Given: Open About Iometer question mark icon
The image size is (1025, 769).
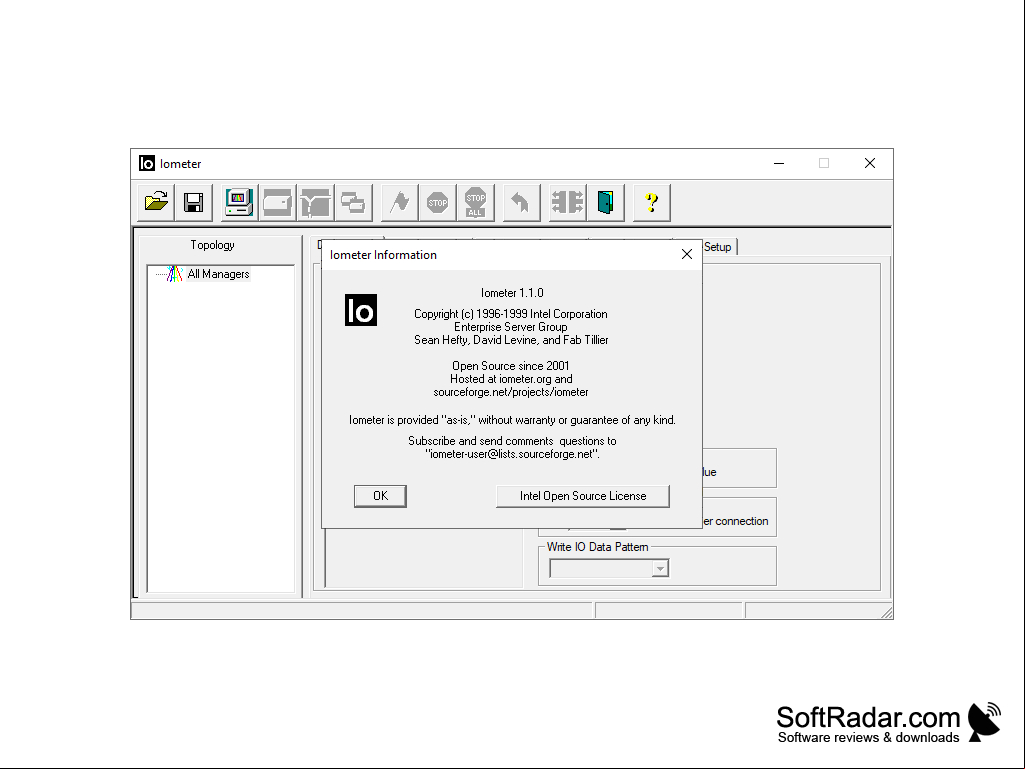Looking at the screenshot, I should click(x=652, y=202).
